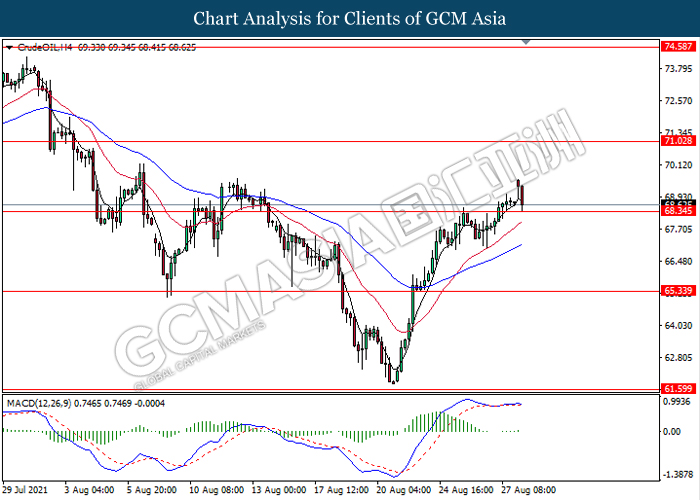Click the 73.795 price axis value
700x500 pixels.
click(x=679, y=69)
